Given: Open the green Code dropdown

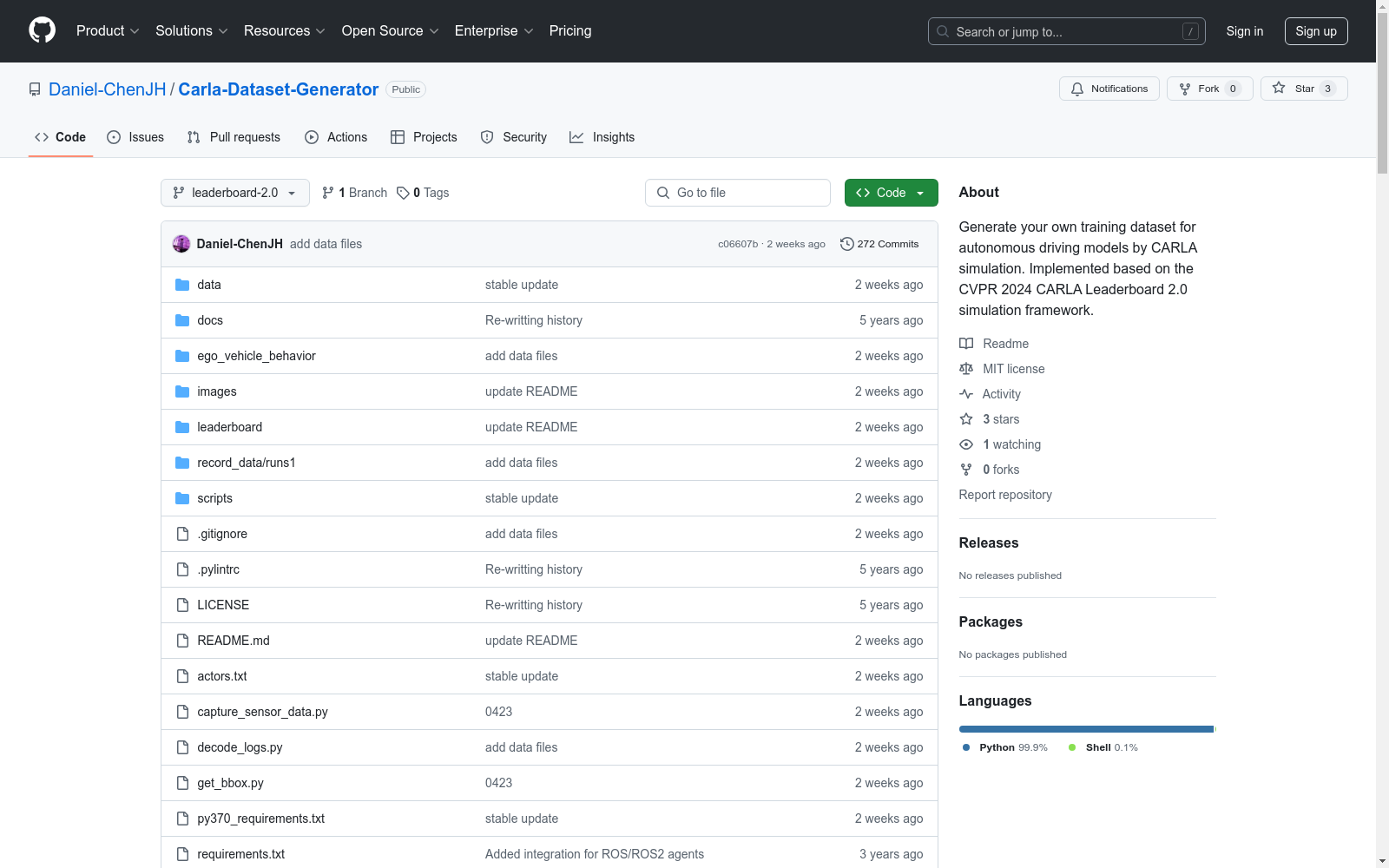Looking at the screenshot, I should [891, 193].
